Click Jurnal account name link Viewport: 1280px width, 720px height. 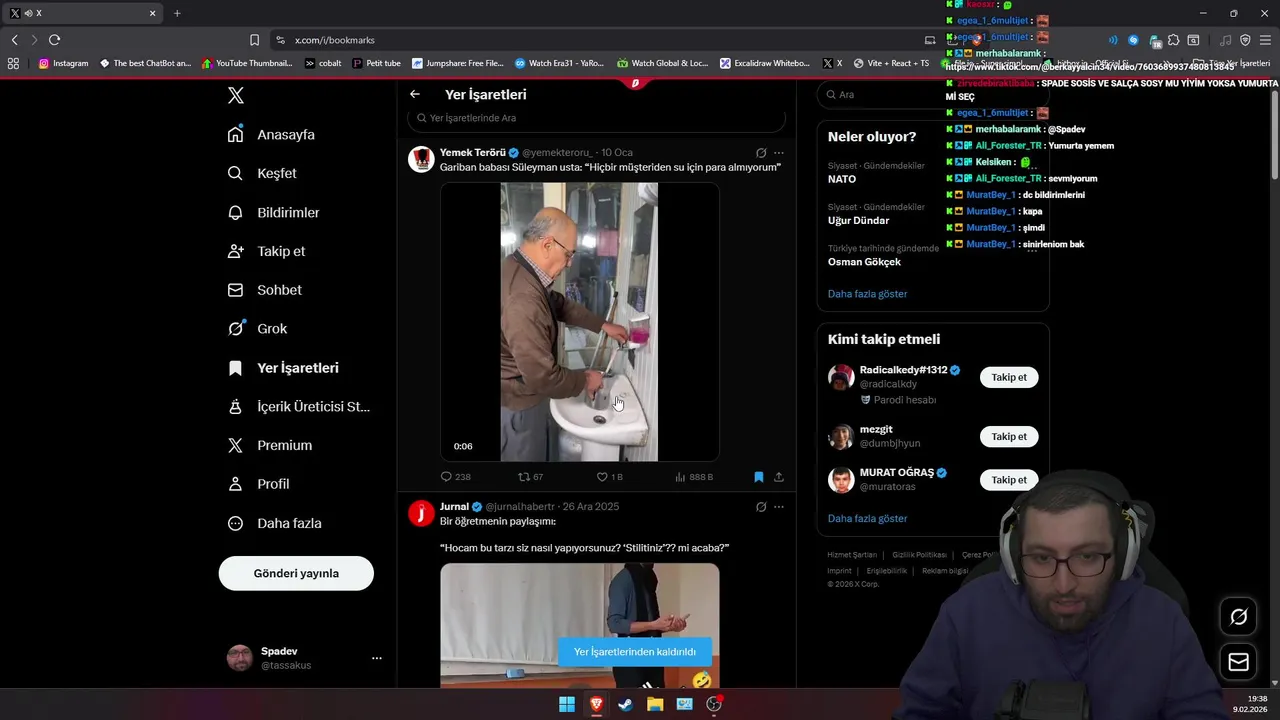[454, 507]
